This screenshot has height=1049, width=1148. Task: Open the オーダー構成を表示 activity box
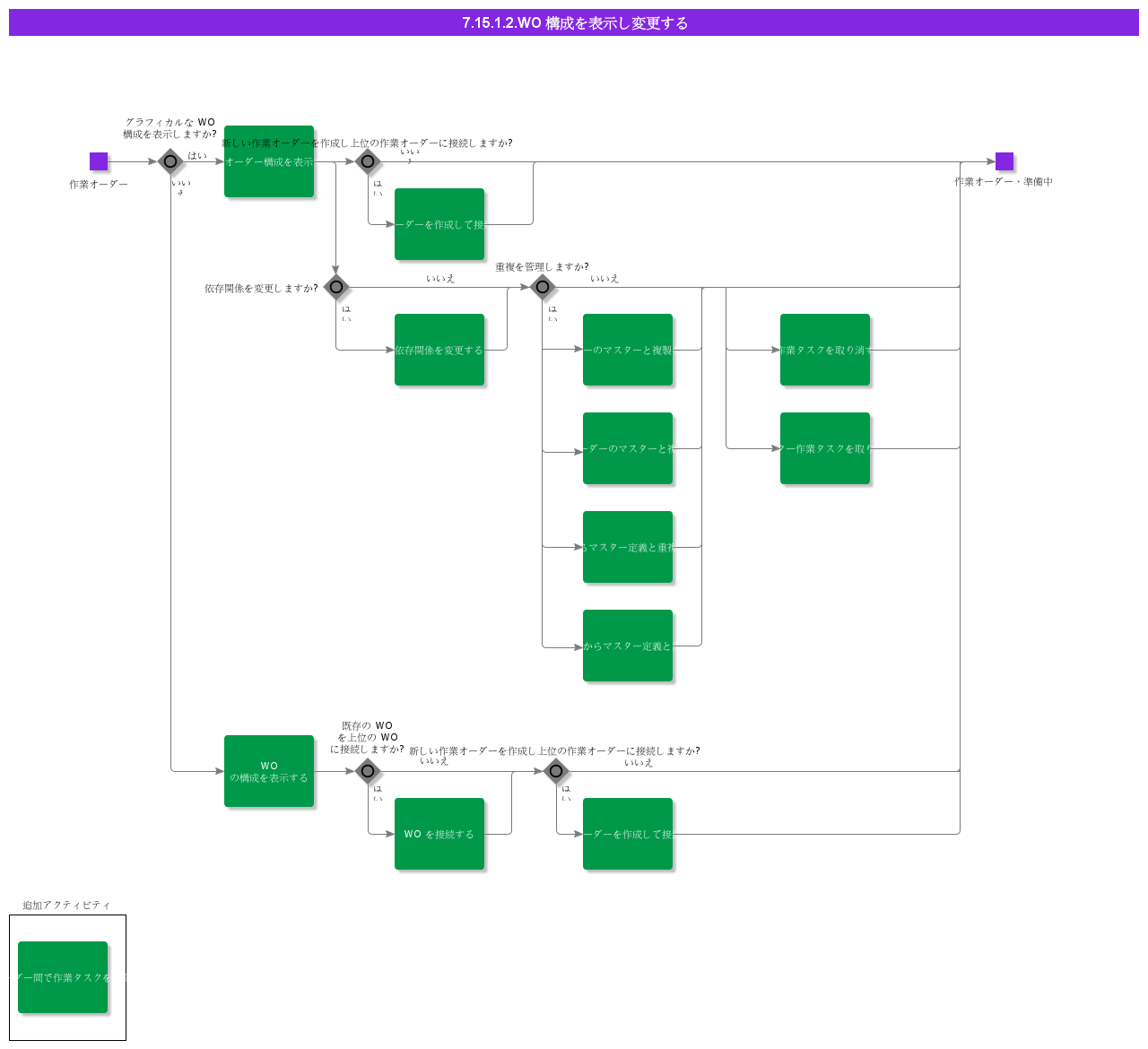[x=269, y=161]
